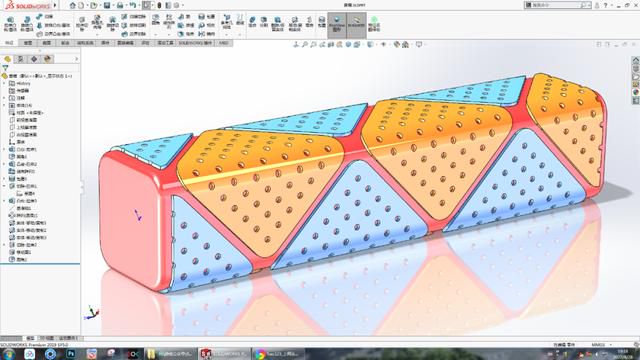Viewport: 640px width, 360px height.
Task: Open the Motion Study tab at bottom
Action: (68, 338)
